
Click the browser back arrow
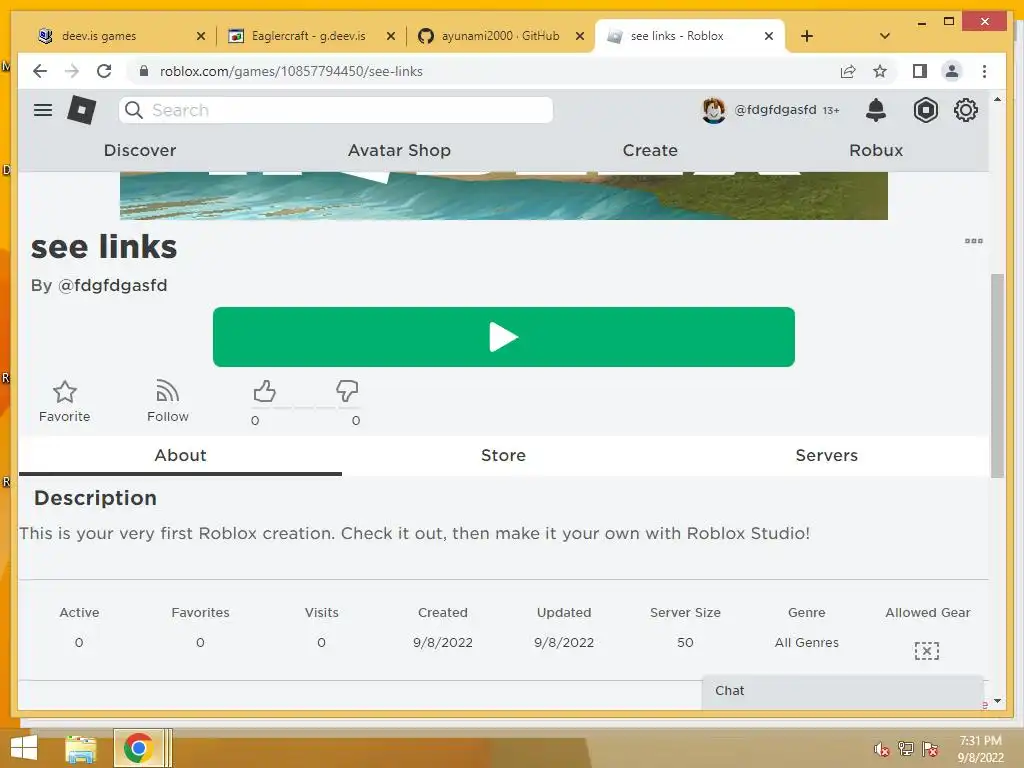[40, 71]
